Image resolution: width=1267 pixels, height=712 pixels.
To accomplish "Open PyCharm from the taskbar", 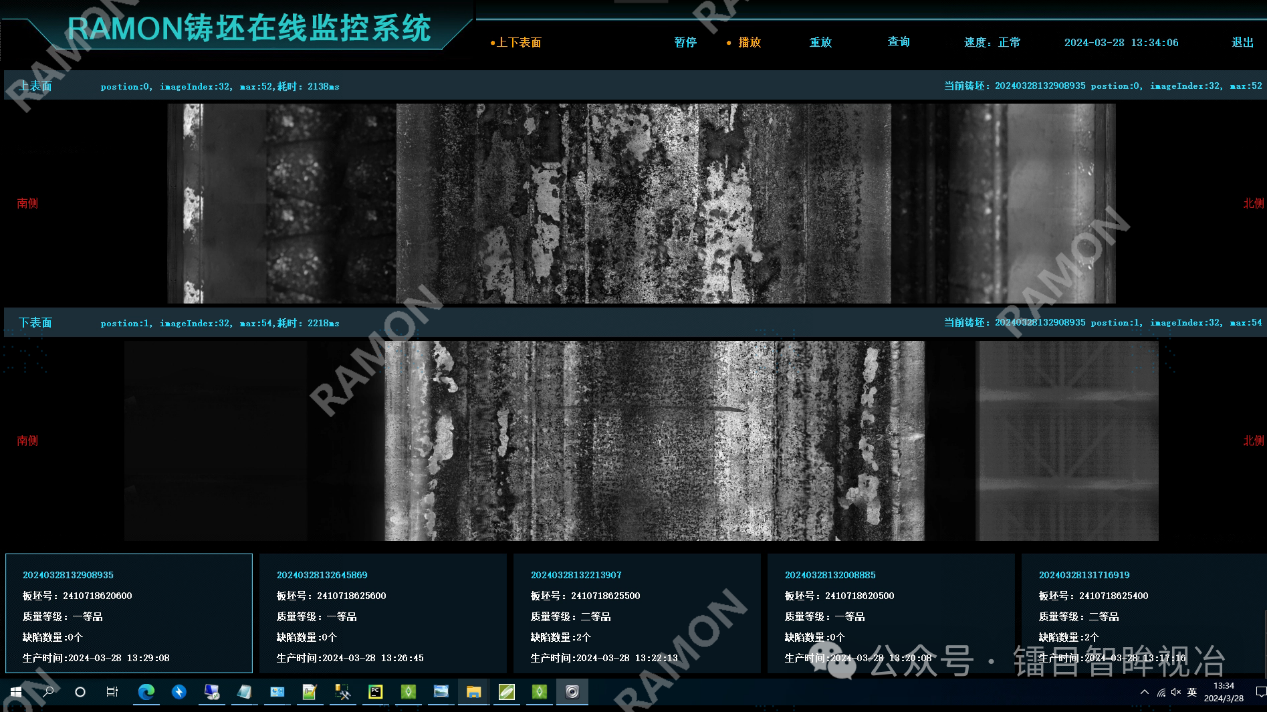I will tap(376, 691).
